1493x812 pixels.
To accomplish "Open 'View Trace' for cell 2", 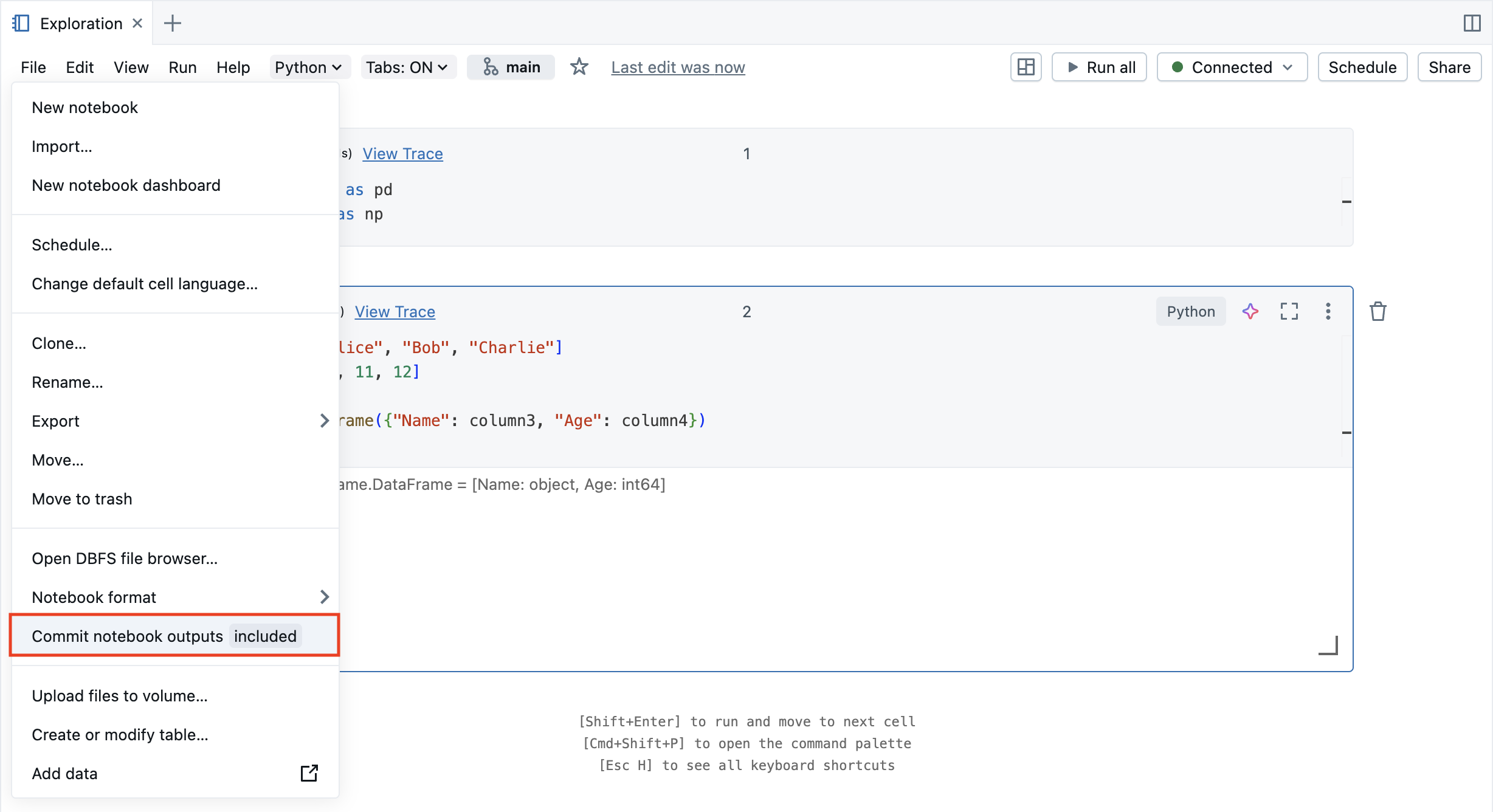I will pyautogui.click(x=395, y=311).
